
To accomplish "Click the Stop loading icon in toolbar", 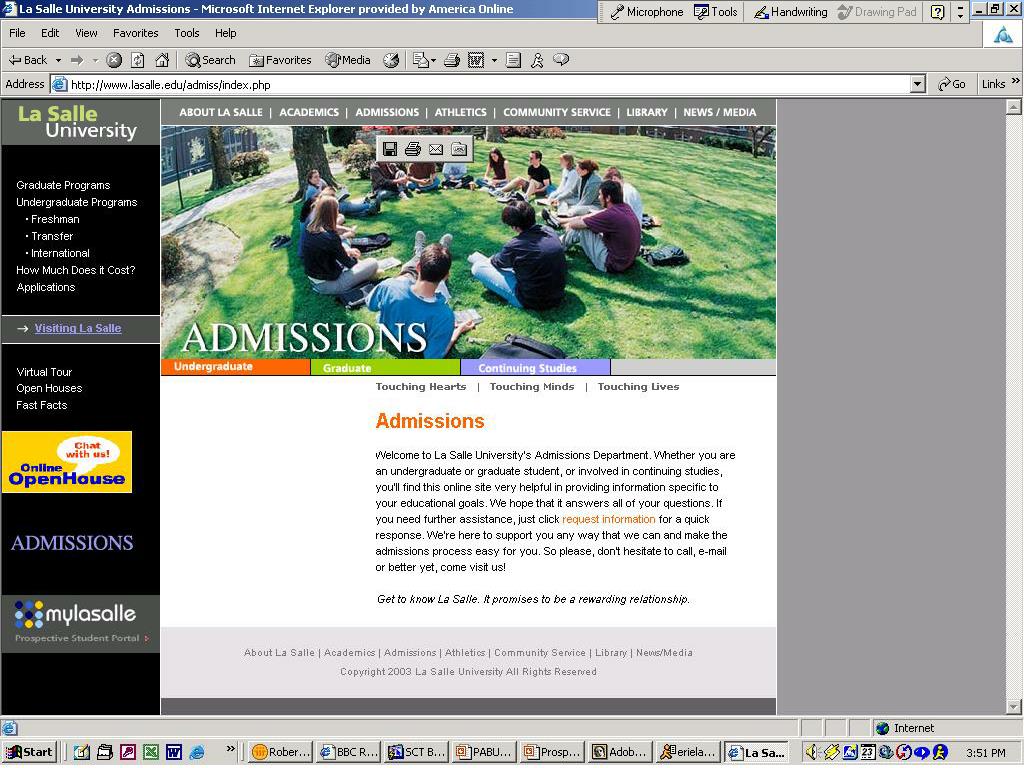I will (114, 60).
